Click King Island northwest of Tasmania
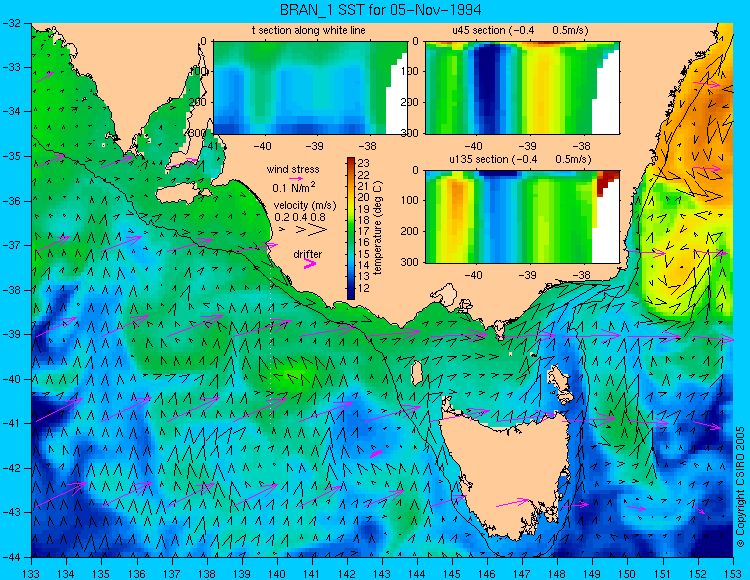750x580 pixels. point(417,373)
